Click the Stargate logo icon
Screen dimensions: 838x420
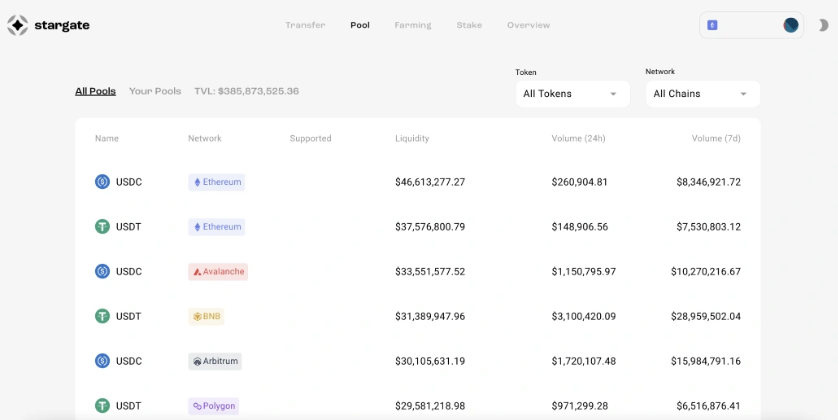pos(18,25)
